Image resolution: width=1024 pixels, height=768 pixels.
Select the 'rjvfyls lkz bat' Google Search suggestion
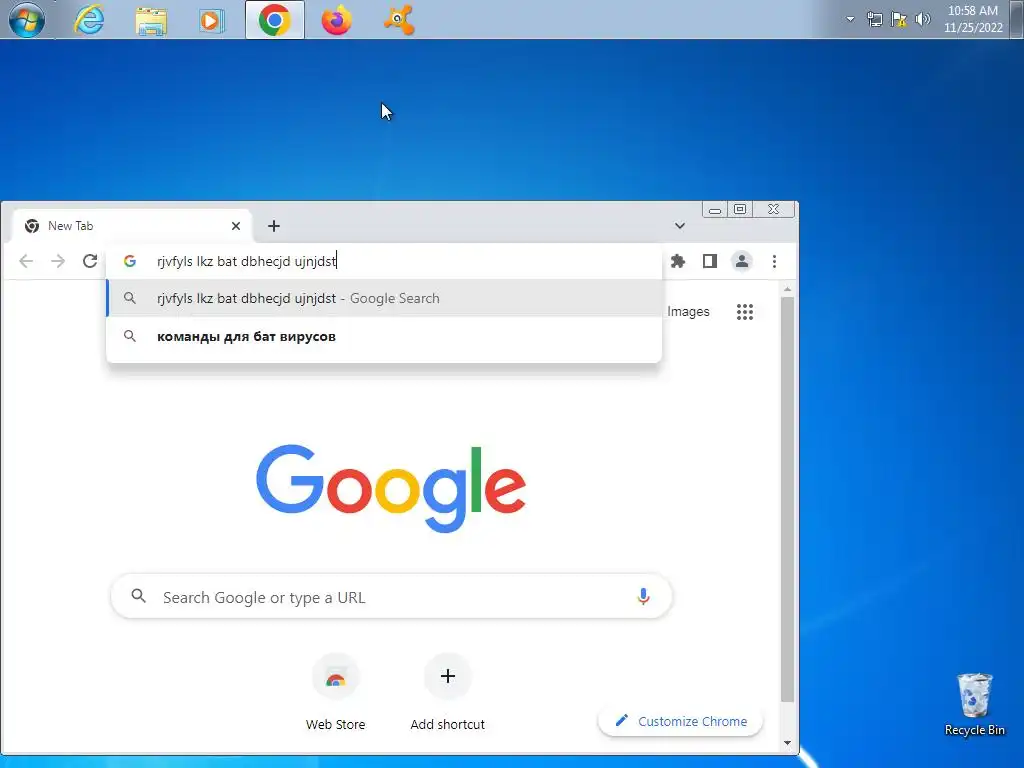[384, 298]
